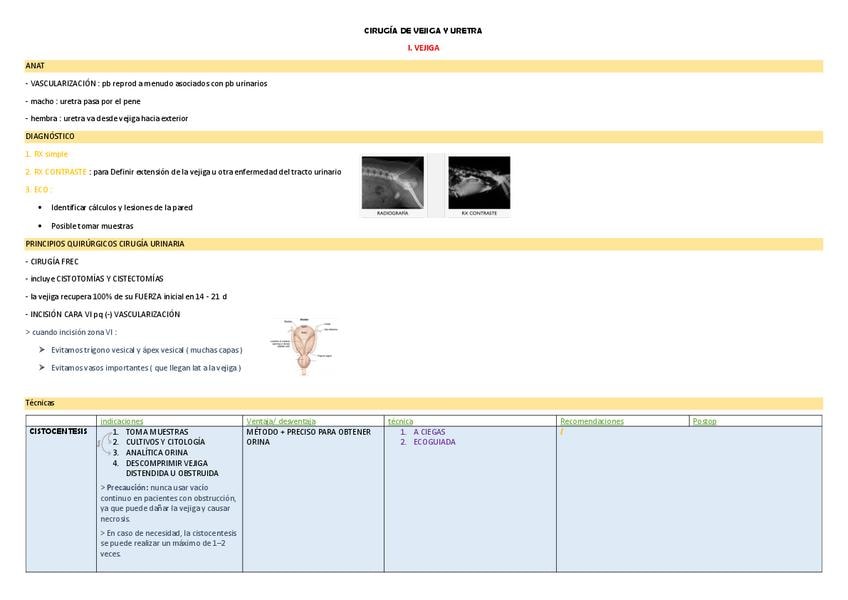Image resolution: width=848 pixels, height=600 pixels.
Task: Click the red 'I. VEJIGA' subtitle
Action: click(423, 48)
